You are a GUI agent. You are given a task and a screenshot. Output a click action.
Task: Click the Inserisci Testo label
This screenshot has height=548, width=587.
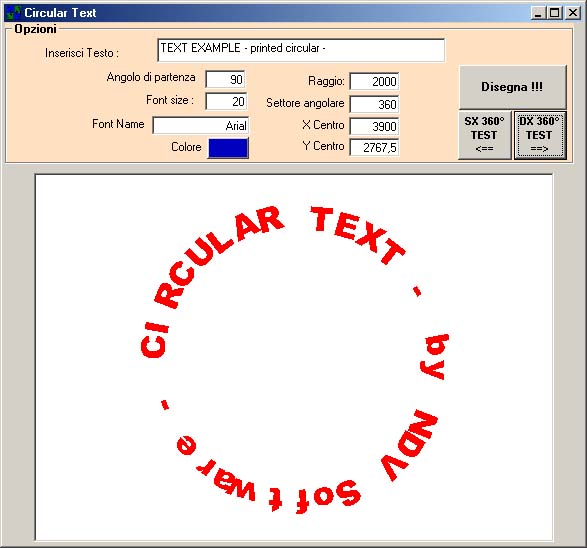click(82, 53)
